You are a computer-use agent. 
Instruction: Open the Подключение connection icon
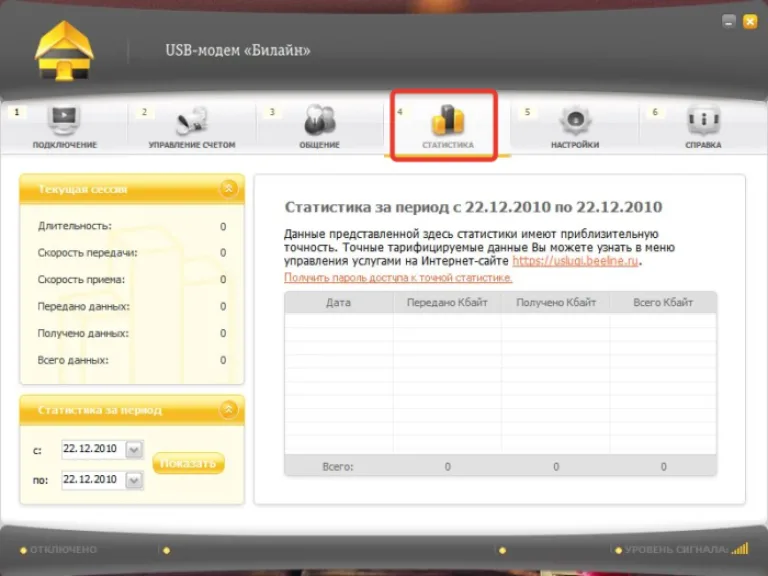tap(64, 120)
